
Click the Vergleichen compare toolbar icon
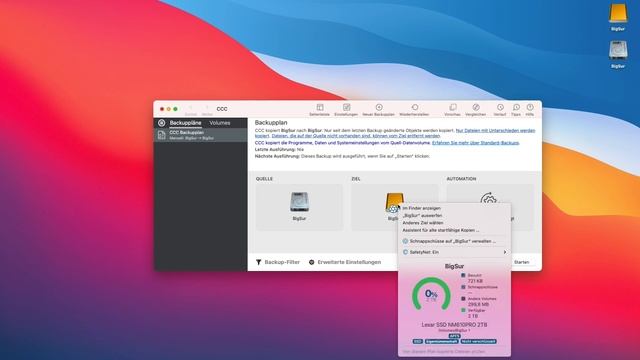click(x=476, y=107)
